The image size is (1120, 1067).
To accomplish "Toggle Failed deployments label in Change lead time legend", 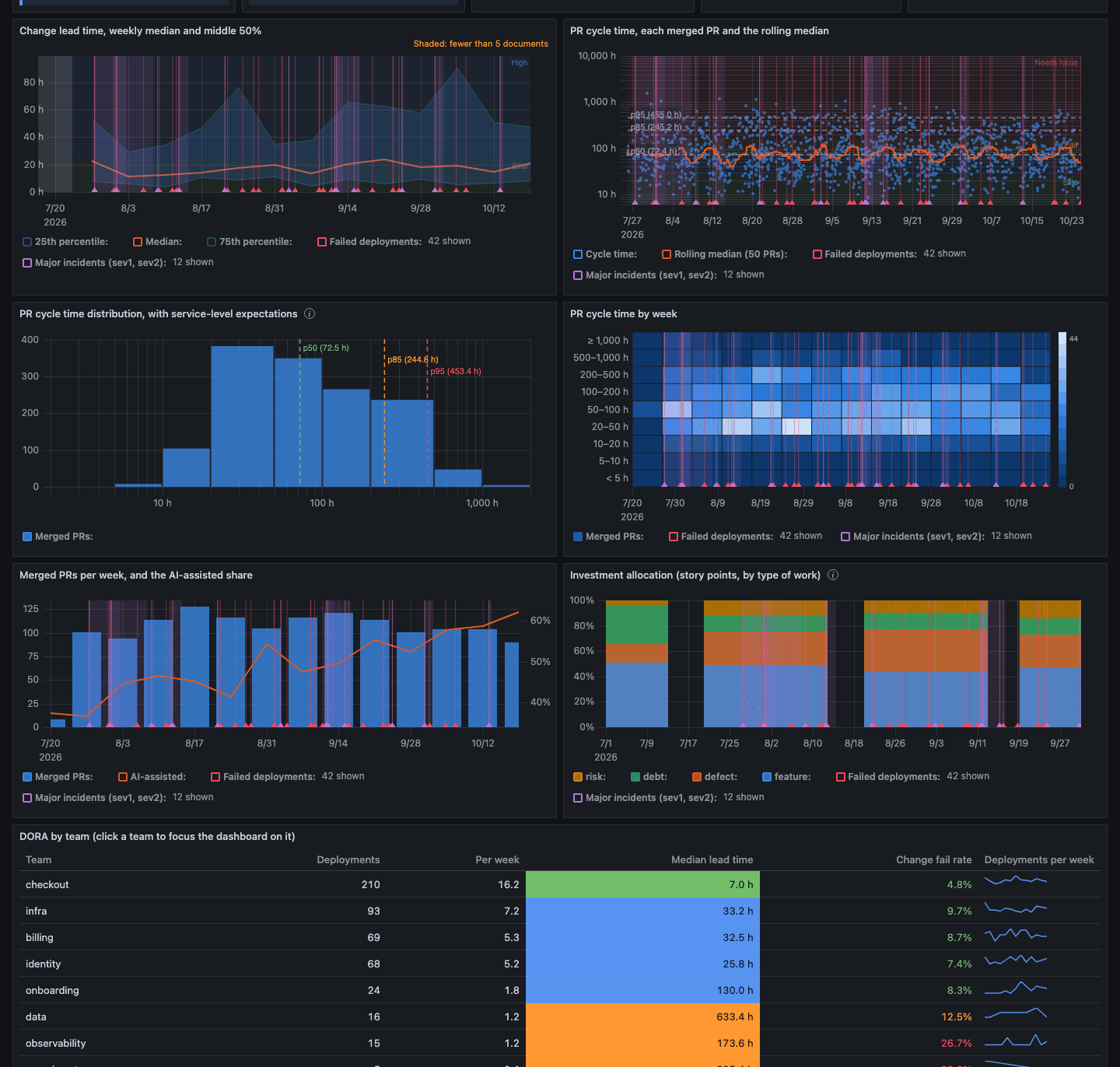I will tap(376, 242).
